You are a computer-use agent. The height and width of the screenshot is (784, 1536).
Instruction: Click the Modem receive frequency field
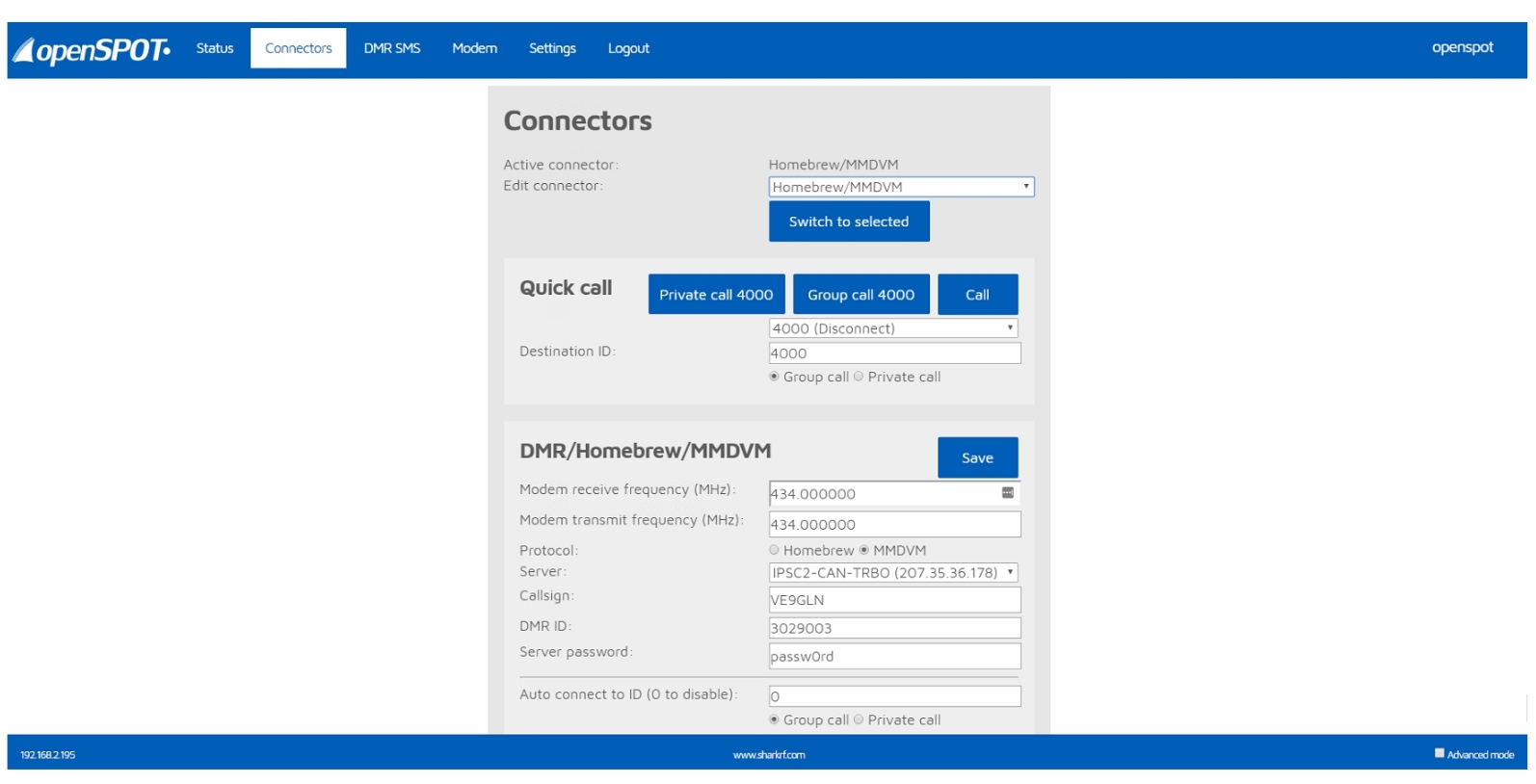894,493
